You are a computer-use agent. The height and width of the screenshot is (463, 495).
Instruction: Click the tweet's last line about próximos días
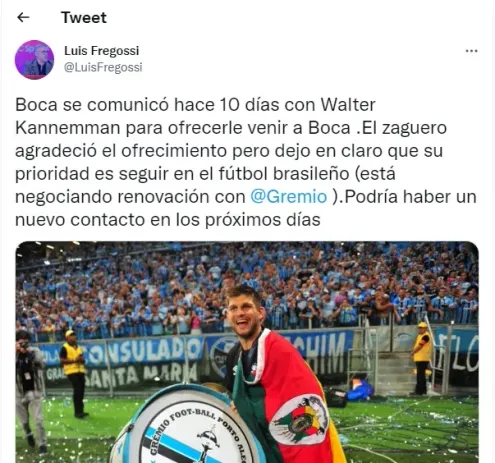click(168, 220)
